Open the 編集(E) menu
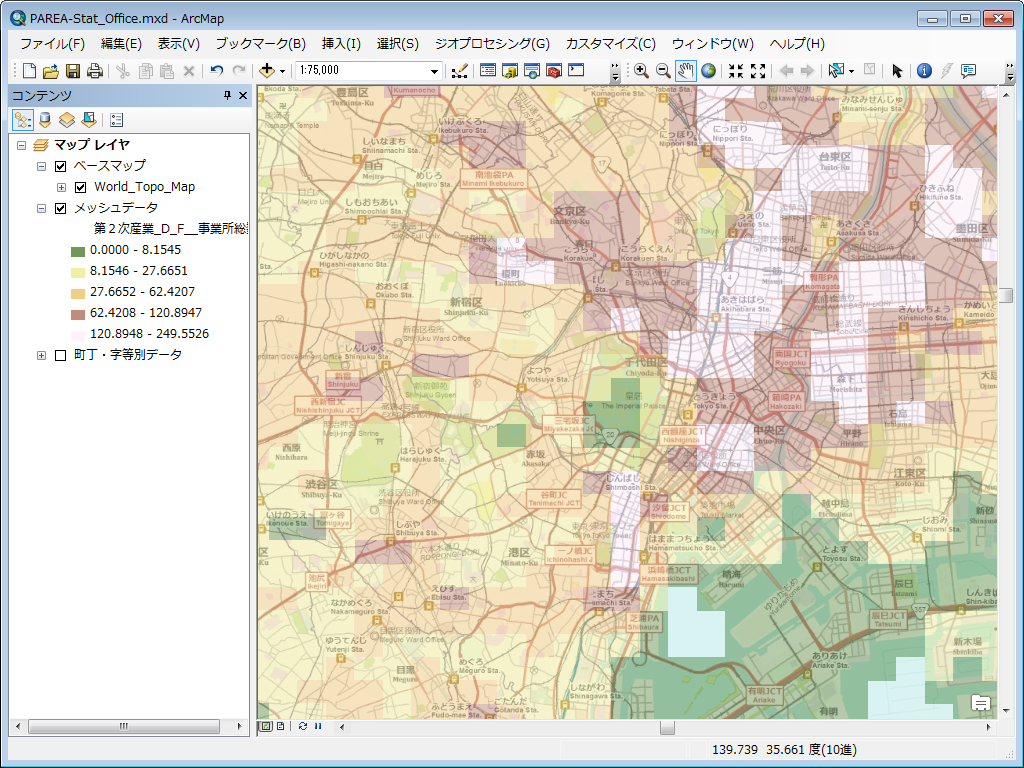Screen dimensions: 1024x768 [121, 44]
